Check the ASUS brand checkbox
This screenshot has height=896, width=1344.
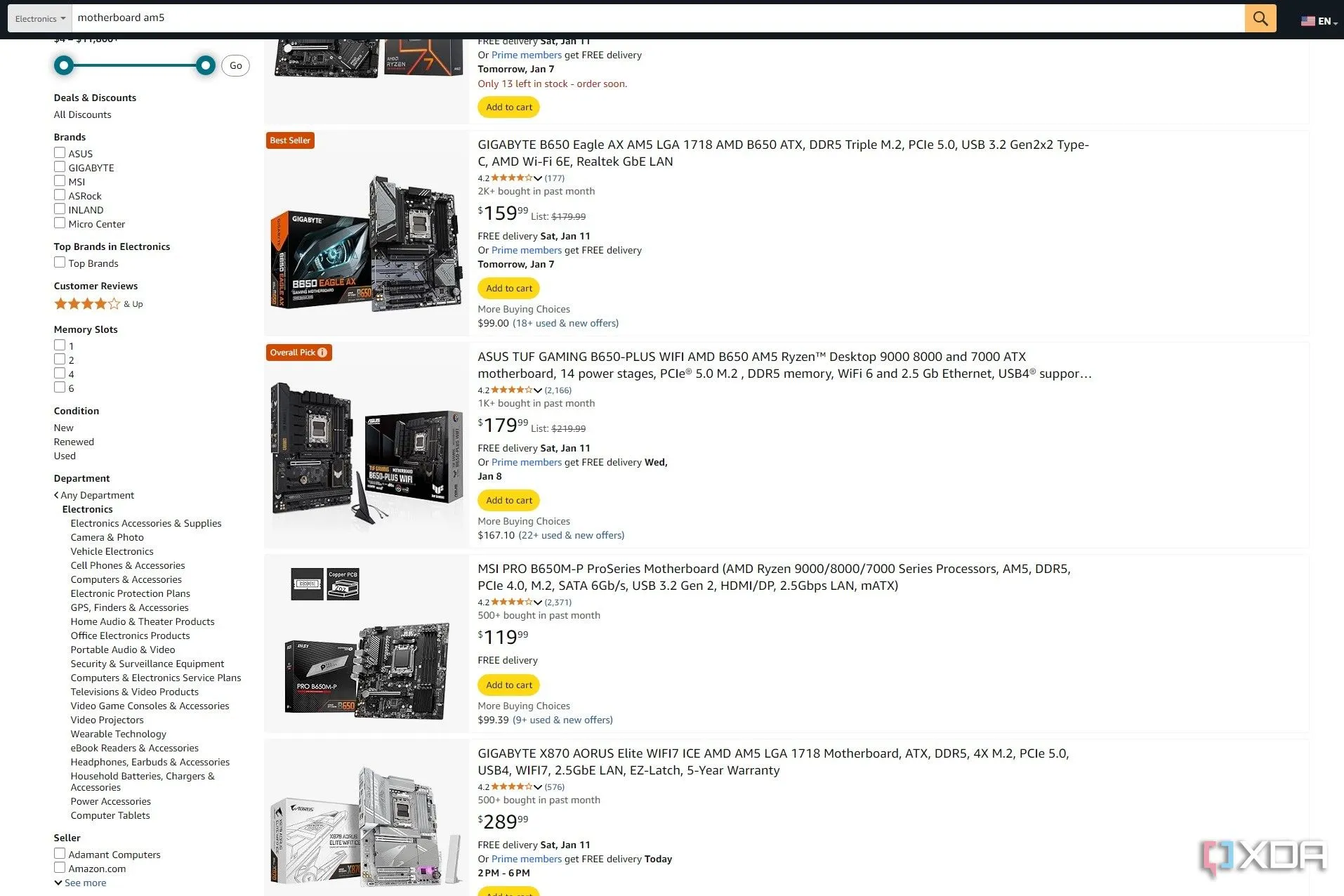pos(60,153)
